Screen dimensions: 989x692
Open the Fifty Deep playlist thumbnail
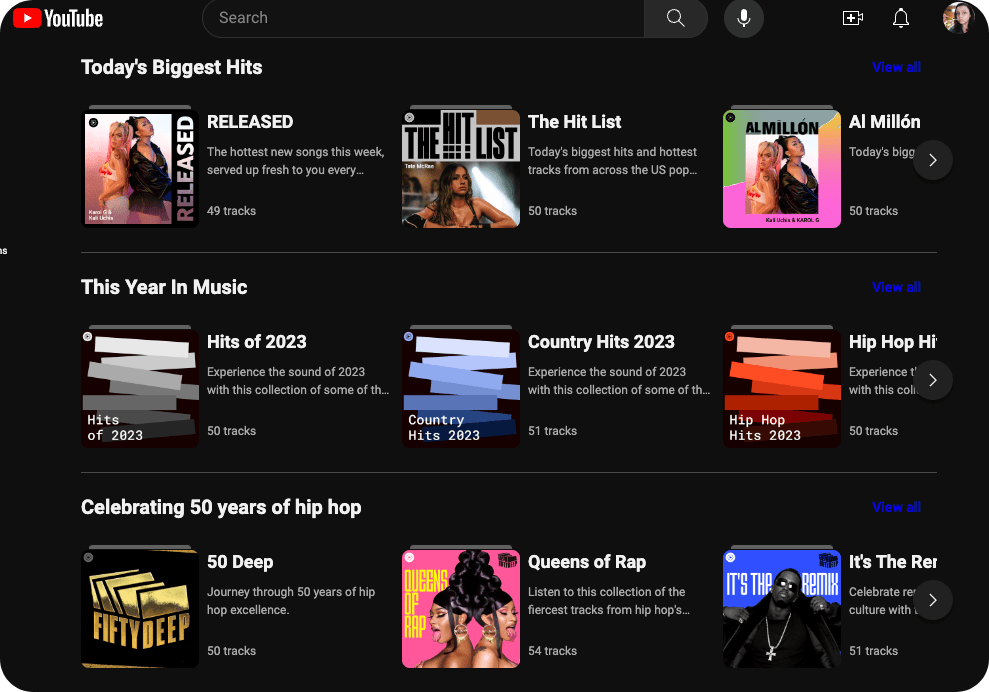tap(140, 609)
